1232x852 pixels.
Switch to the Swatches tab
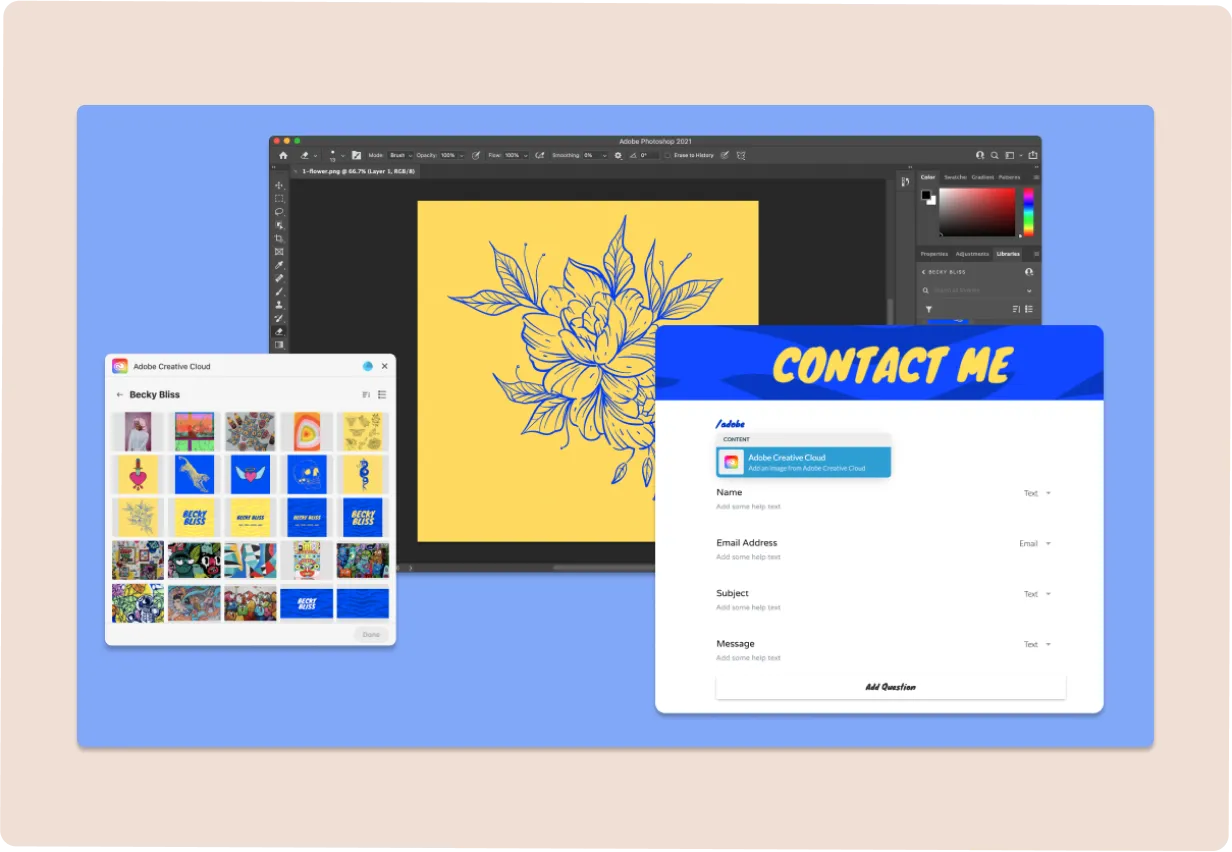[956, 177]
